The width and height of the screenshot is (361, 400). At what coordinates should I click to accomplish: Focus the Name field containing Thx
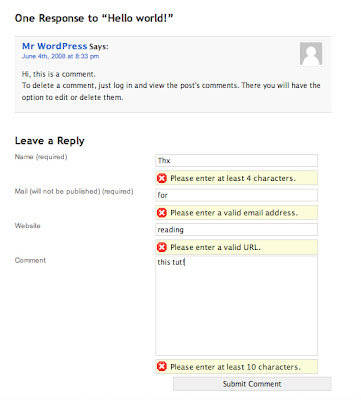(x=237, y=161)
